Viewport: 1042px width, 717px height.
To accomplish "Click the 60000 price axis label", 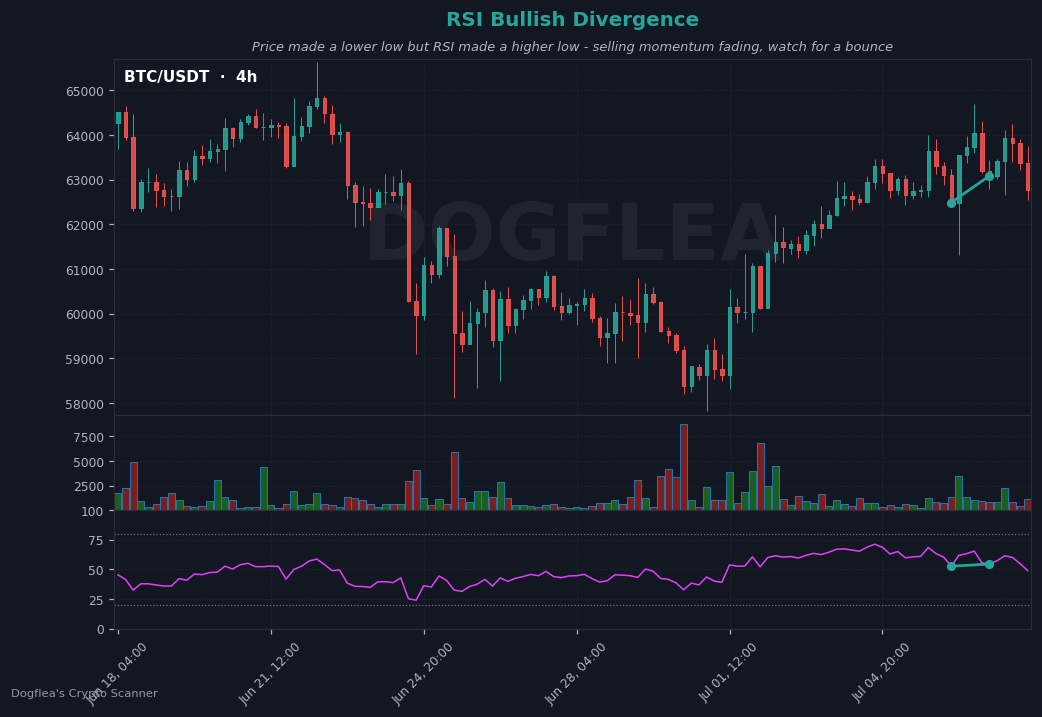I will coord(85,315).
